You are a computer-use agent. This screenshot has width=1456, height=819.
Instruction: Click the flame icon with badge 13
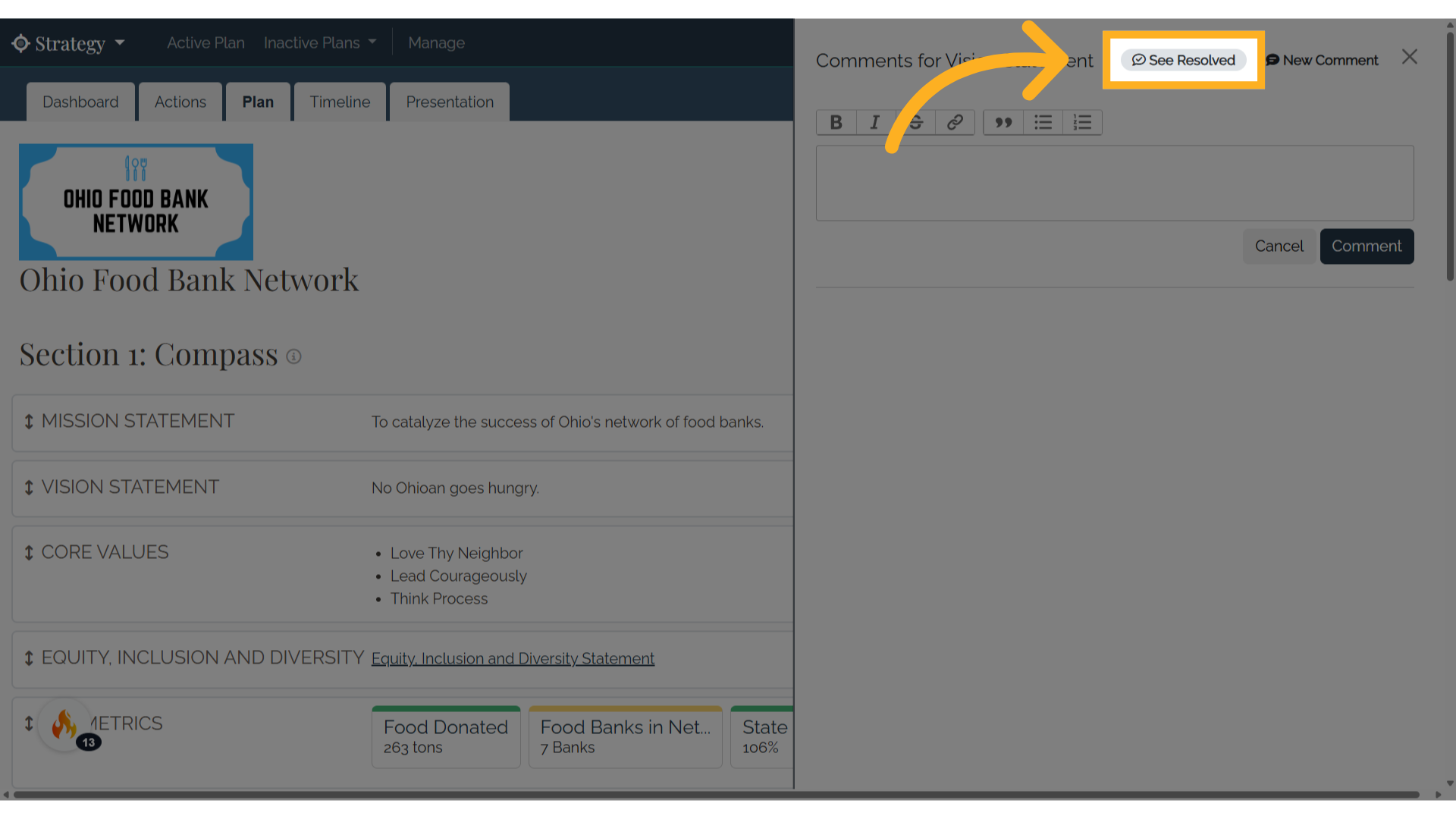(66, 726)
